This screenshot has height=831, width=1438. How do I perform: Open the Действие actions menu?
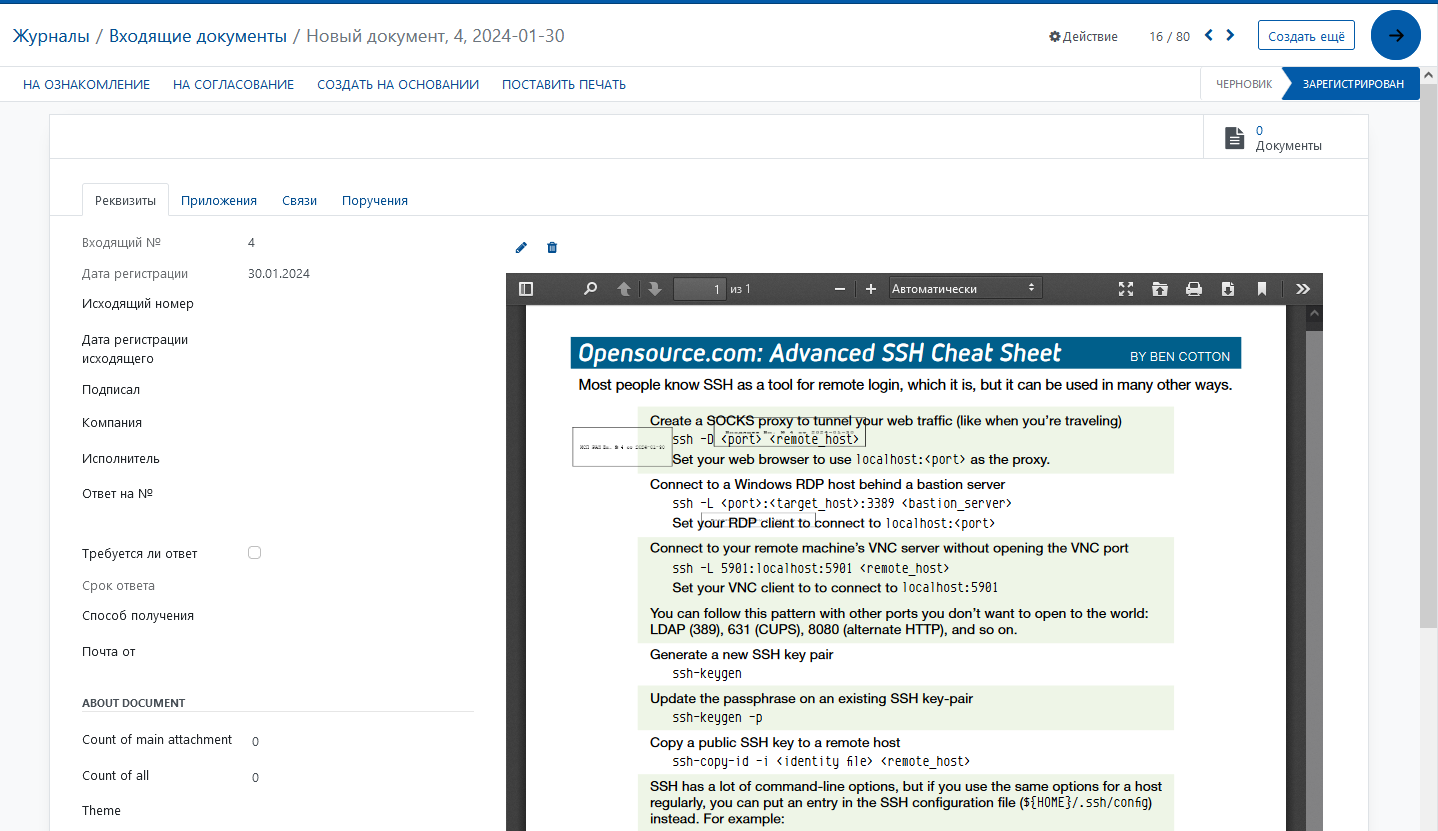1083,36
